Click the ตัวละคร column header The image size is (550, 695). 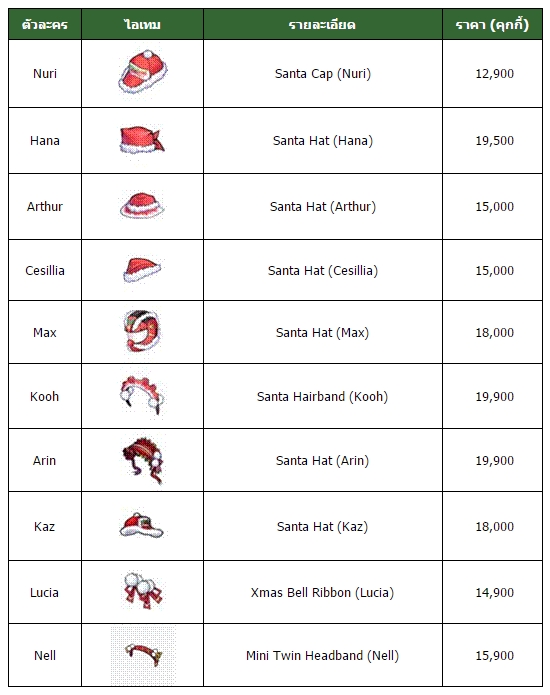point(45,24)
